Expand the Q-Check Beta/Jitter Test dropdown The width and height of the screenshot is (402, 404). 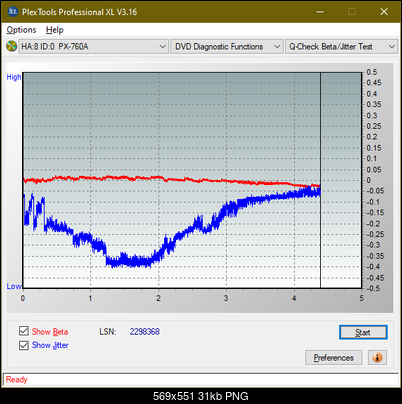tap(341, 47)
